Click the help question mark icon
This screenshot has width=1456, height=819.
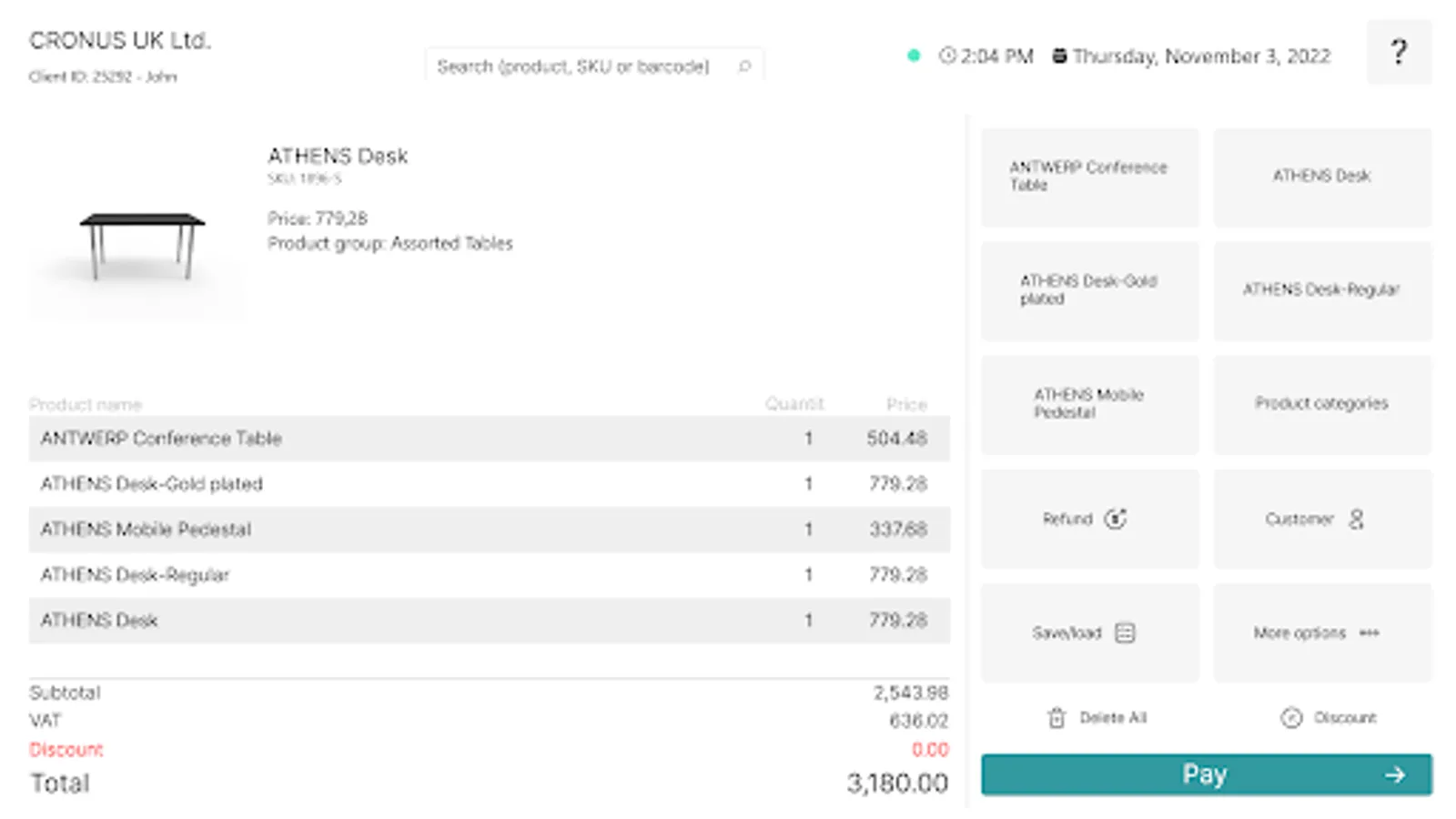1399,52
